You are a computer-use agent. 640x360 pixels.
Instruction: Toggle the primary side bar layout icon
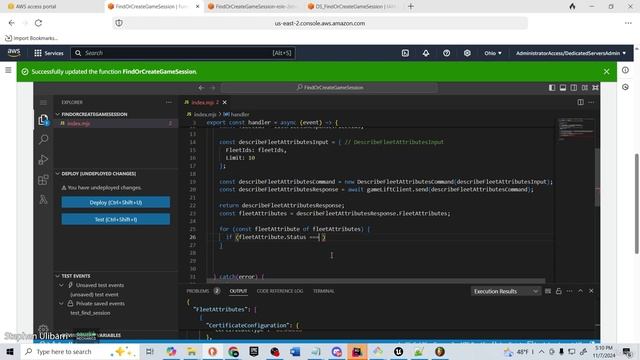point(552,87)
